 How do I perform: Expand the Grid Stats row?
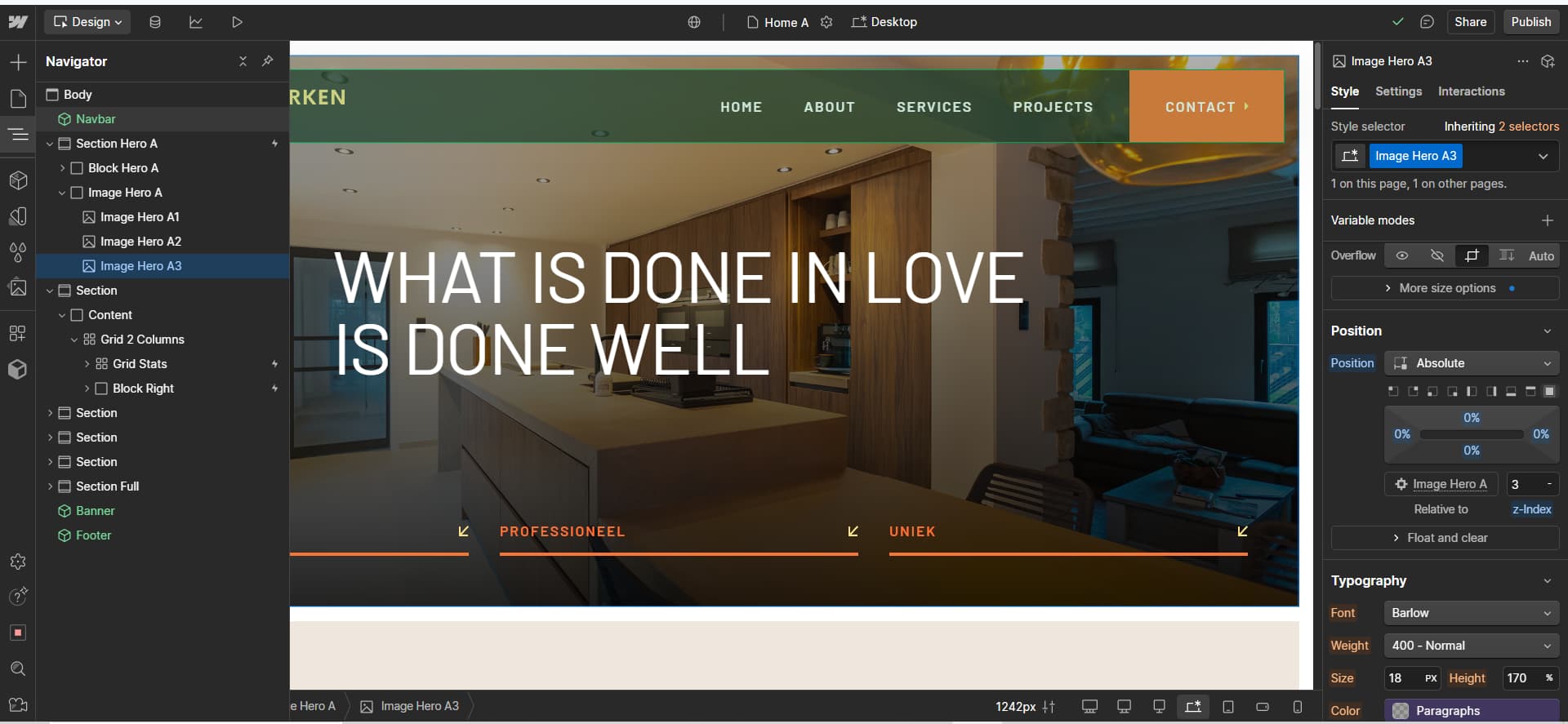click(87, 364)
